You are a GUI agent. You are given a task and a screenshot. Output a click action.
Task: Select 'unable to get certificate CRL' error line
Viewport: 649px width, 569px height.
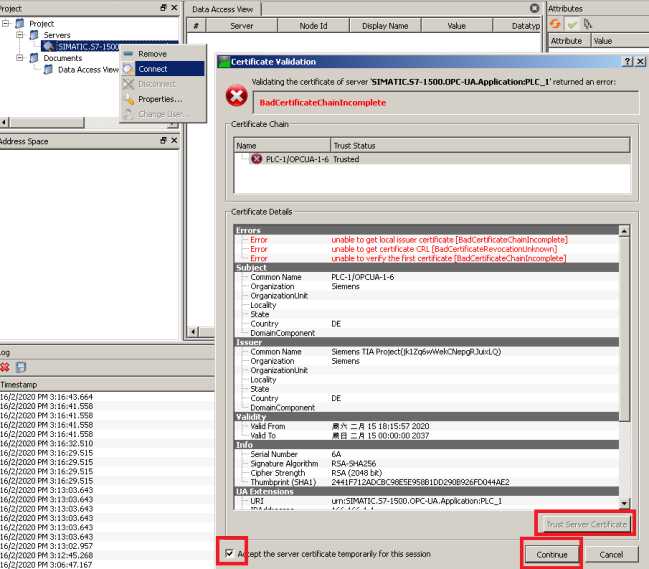(x=444, y=249)
